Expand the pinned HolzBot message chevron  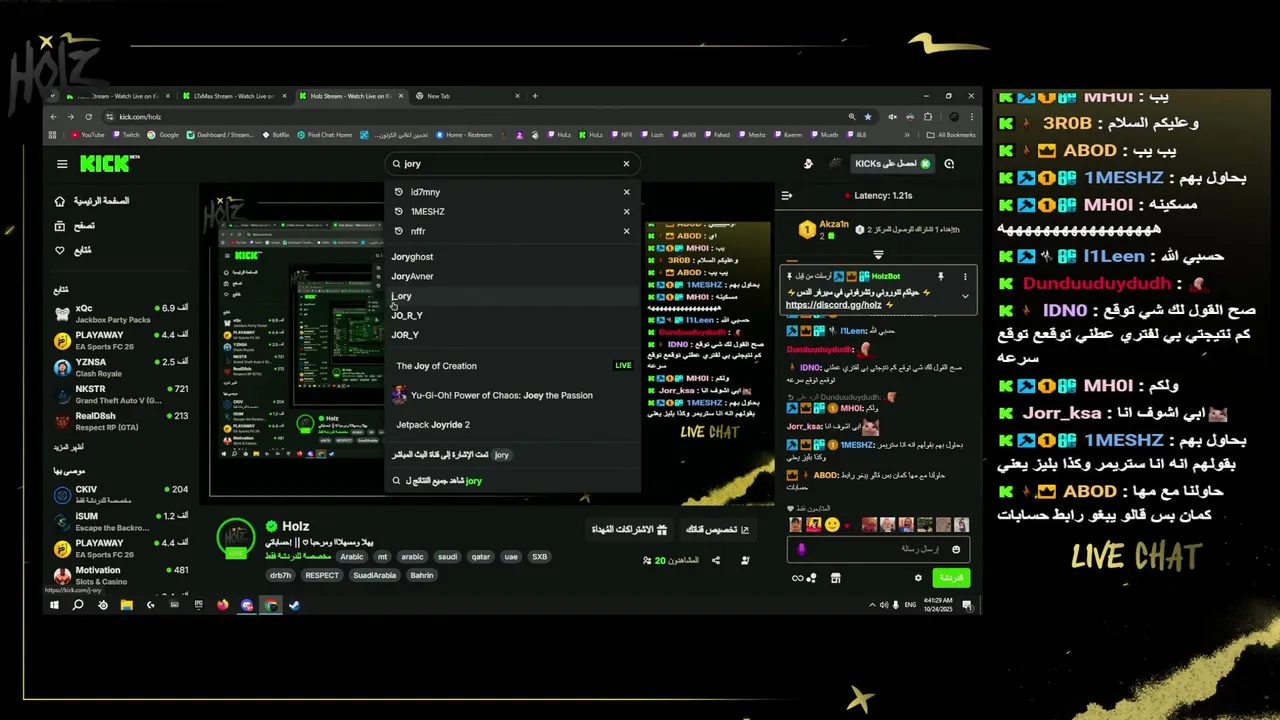tap(965, 296)
